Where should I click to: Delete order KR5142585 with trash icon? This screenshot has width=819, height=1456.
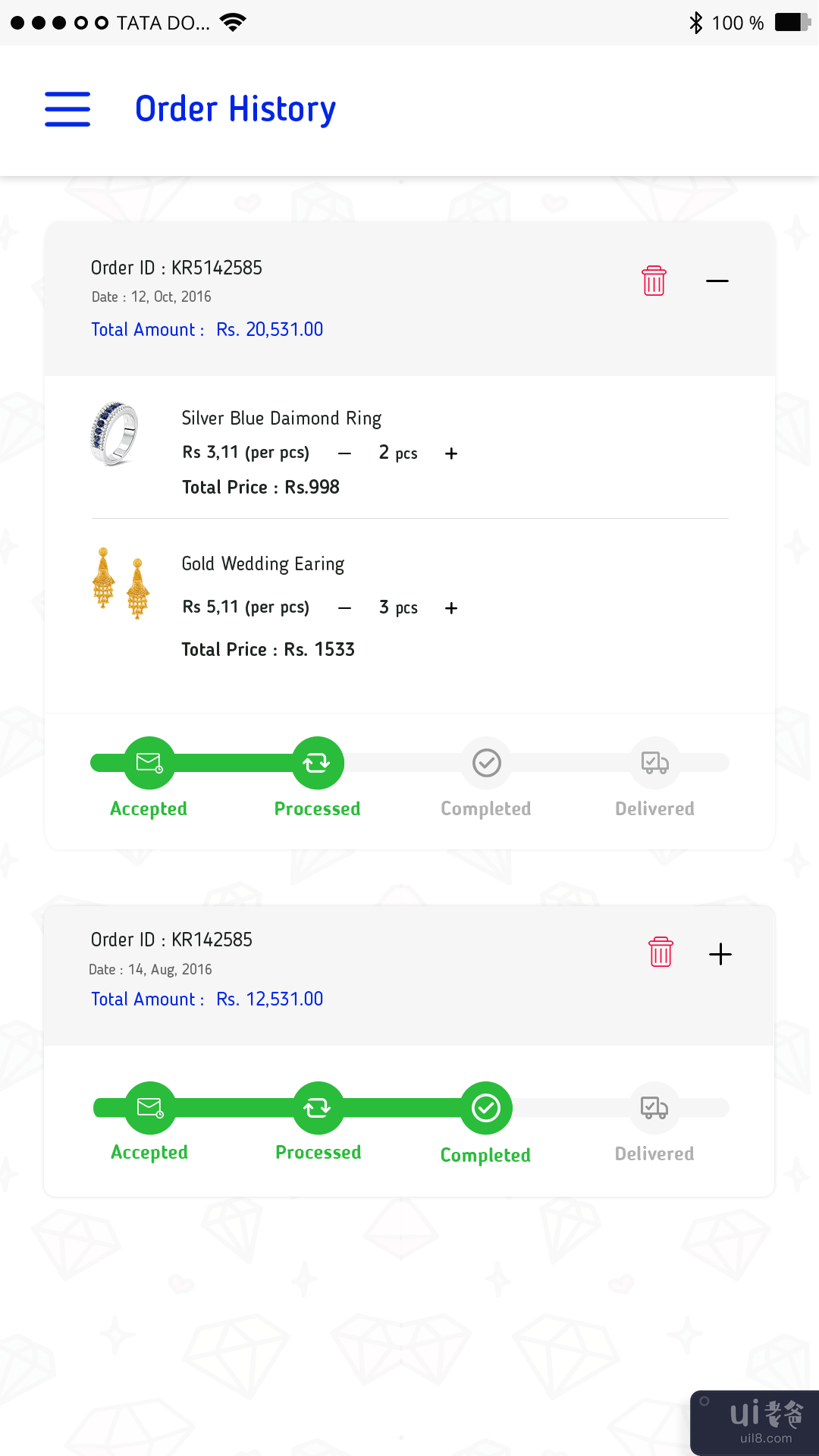654,281
